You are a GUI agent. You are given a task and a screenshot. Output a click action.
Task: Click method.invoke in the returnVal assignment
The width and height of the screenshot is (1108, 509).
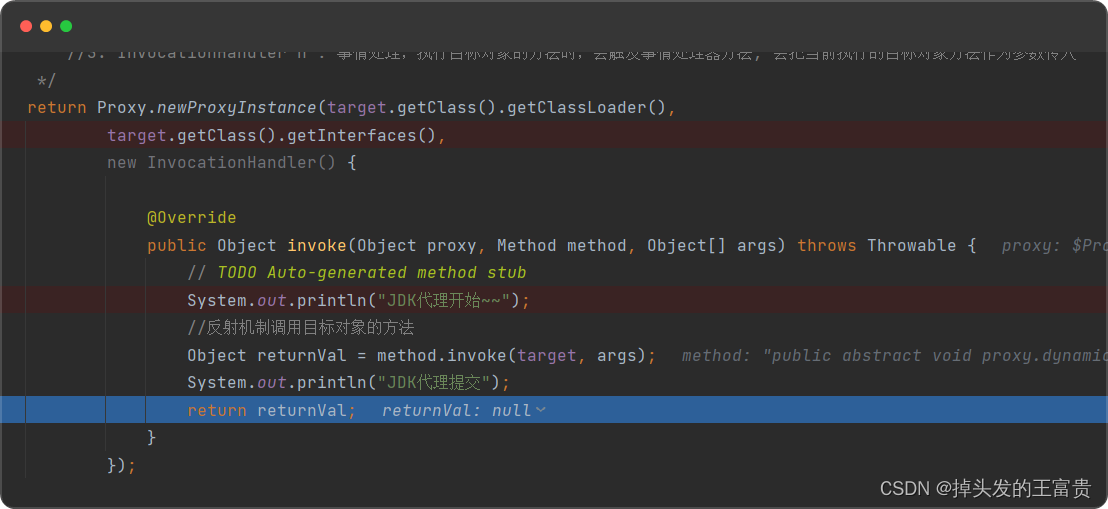coord(442,356)
